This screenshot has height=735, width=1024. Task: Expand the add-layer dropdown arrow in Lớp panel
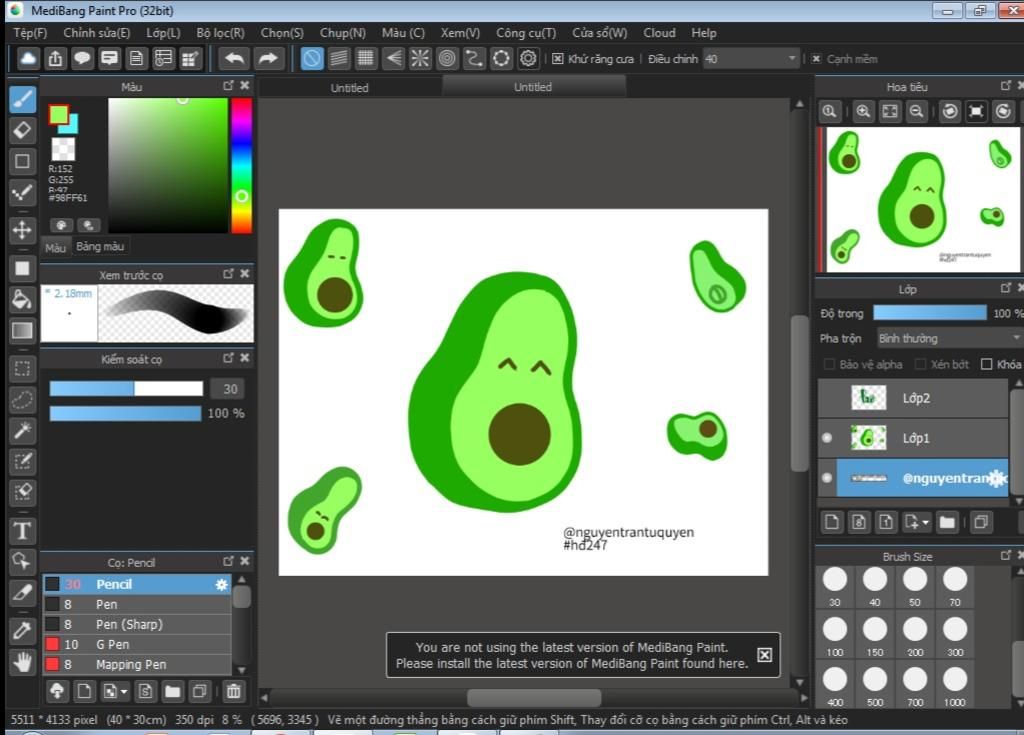925,523
